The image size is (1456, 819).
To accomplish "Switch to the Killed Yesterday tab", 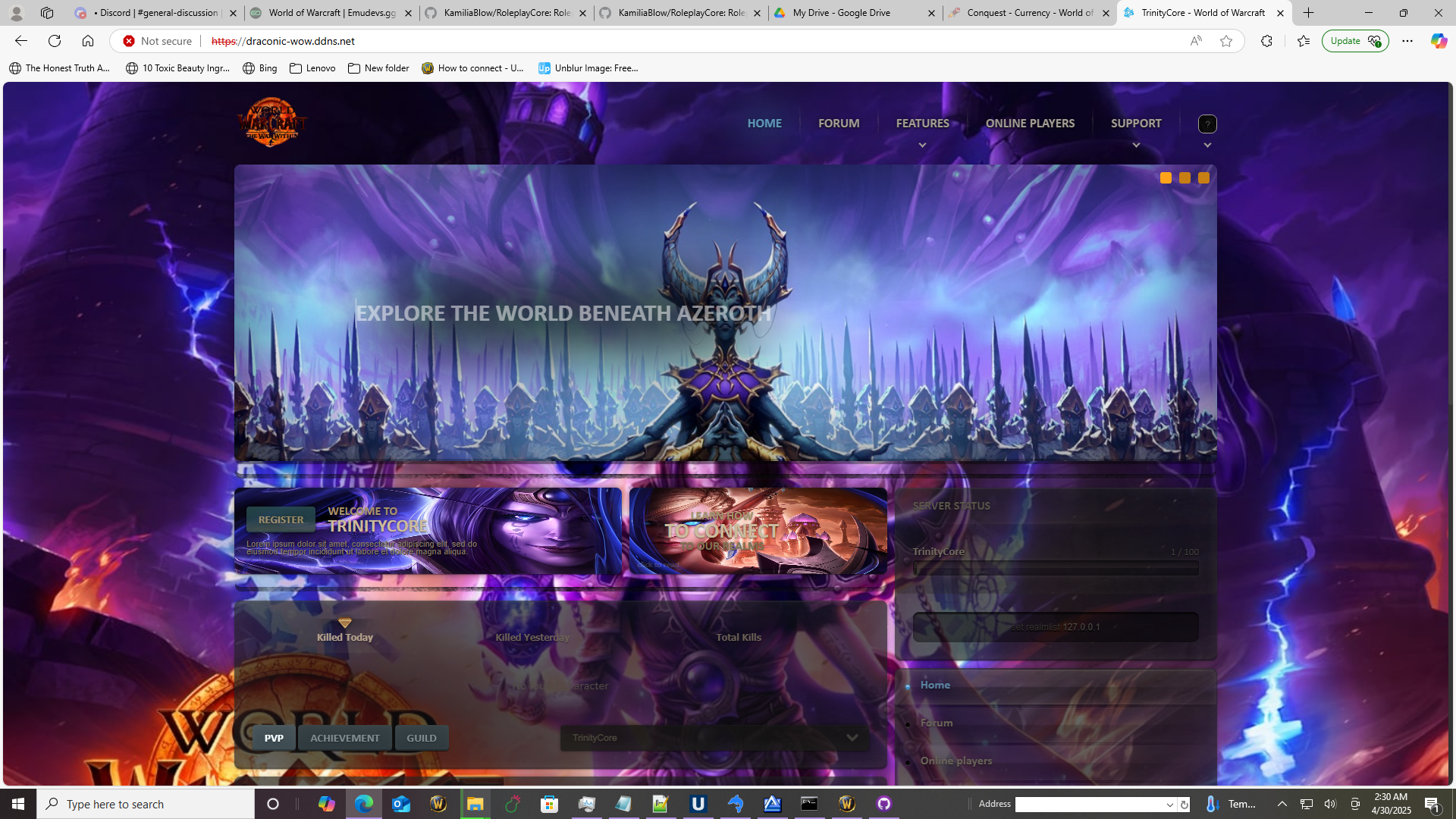I will pyautogui.click(x=532, y=637).
